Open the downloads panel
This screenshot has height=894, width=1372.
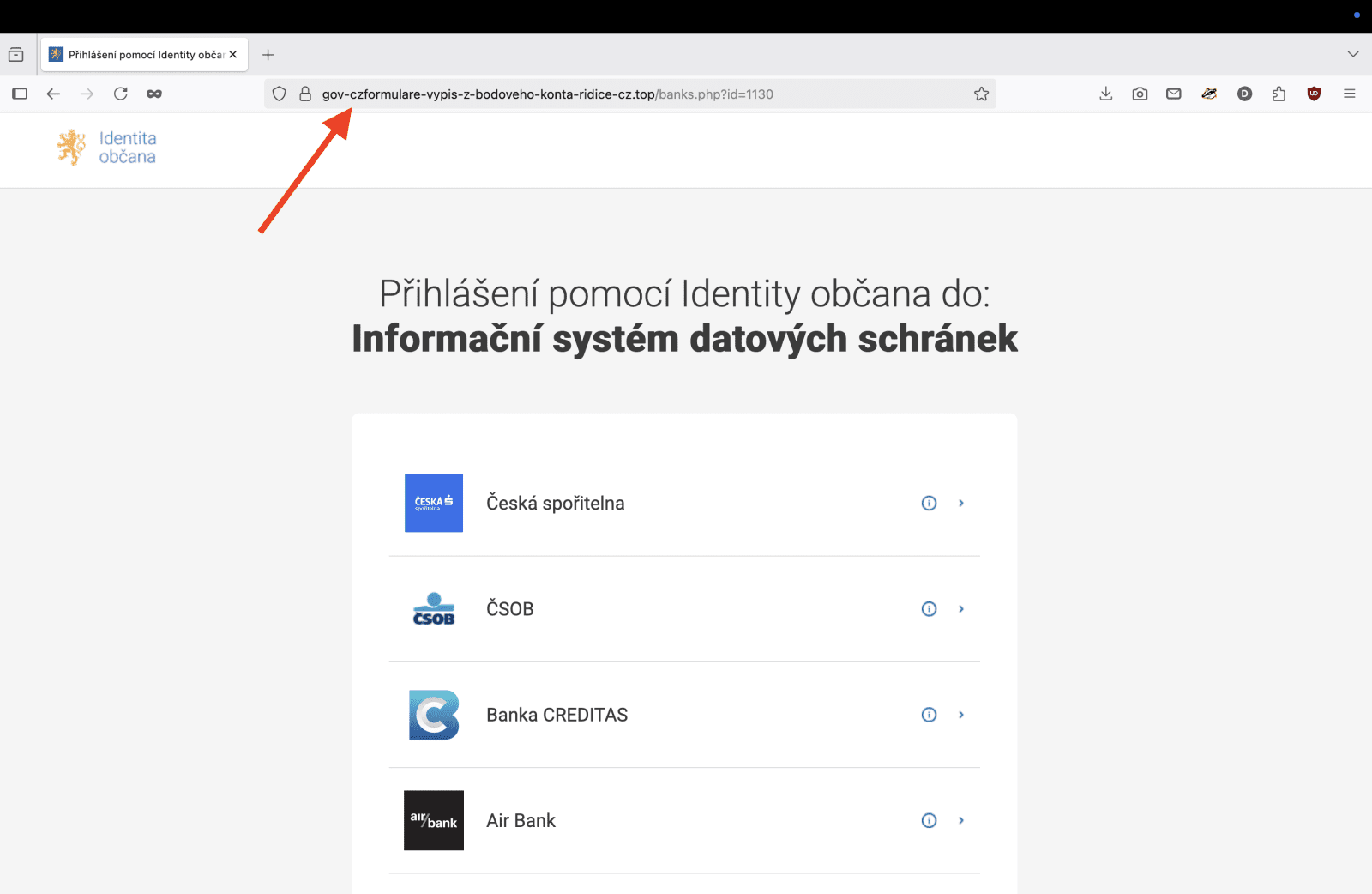point(1106,94)
